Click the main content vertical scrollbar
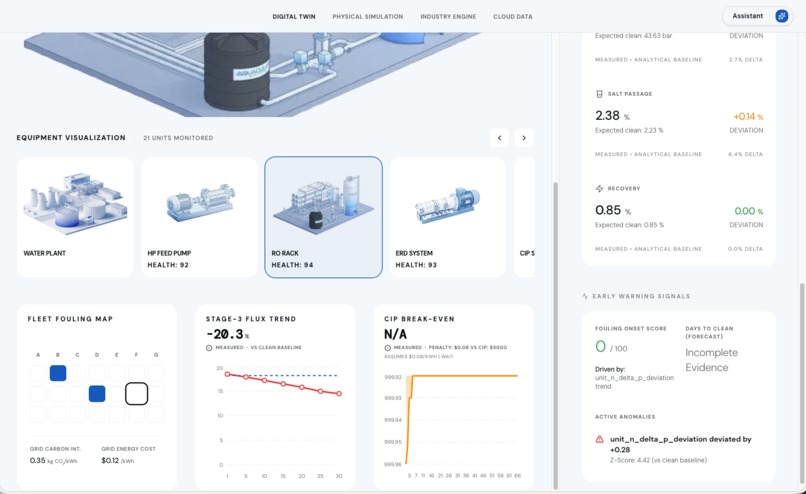The width and height of the screenshot is (806, 494). click(555, 335)
